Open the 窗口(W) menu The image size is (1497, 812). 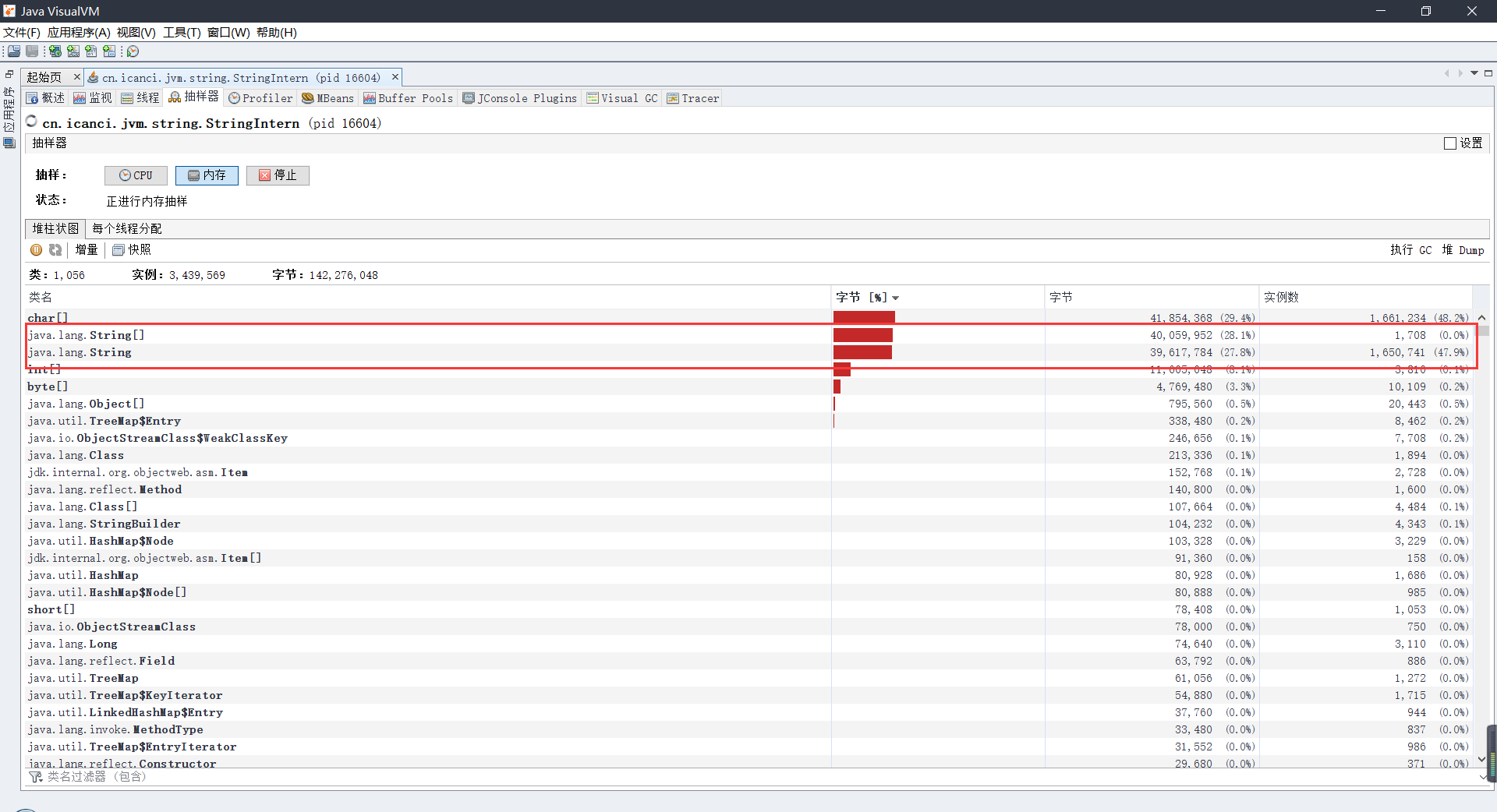(x=228, y=33)
